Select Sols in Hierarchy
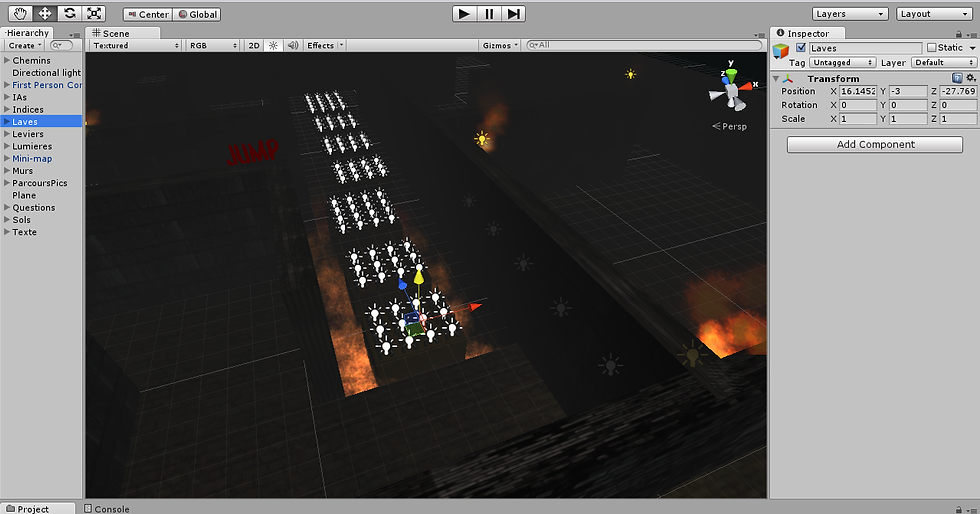980x514 pixels. click(21, 219)
